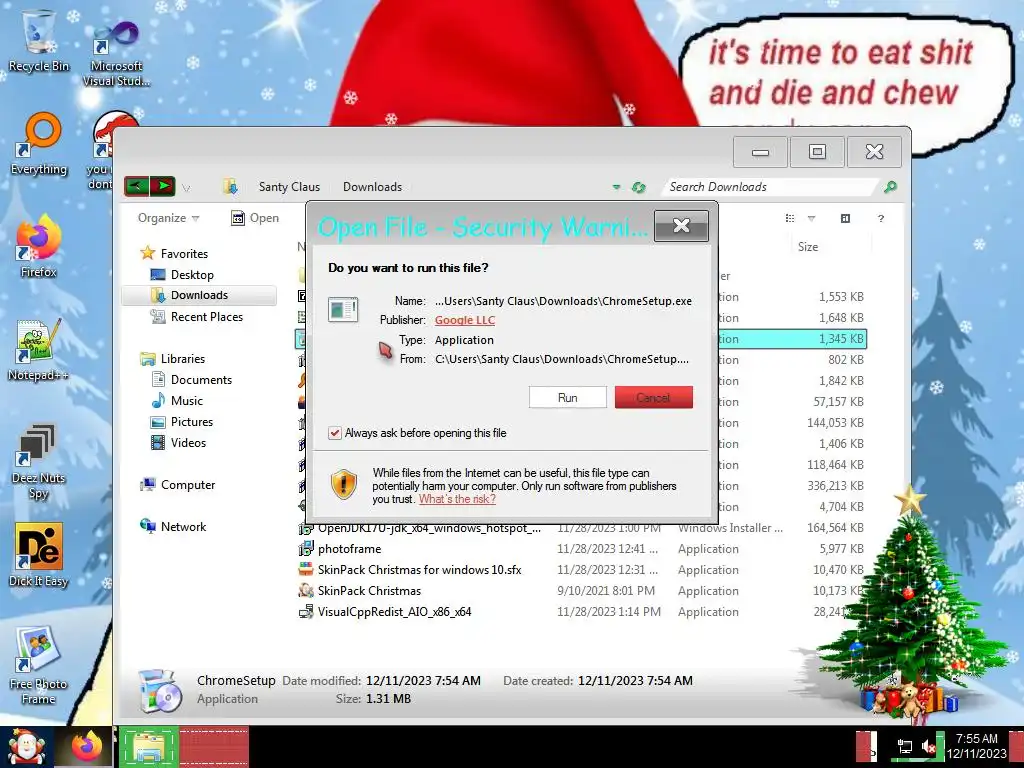This screenshot has width=1024, height=768.
Task: Switch to the File Explorer taskbar button
Action: click(149, 746)
